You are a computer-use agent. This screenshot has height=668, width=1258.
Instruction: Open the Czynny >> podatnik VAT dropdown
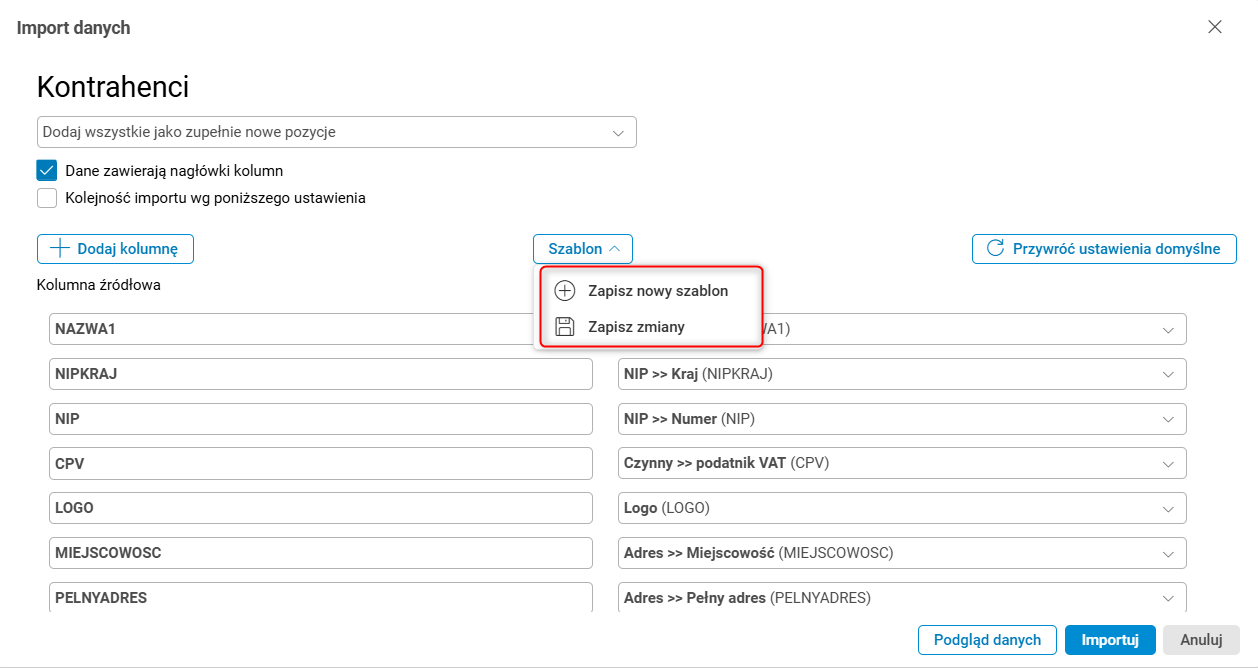click(1168, 463)
